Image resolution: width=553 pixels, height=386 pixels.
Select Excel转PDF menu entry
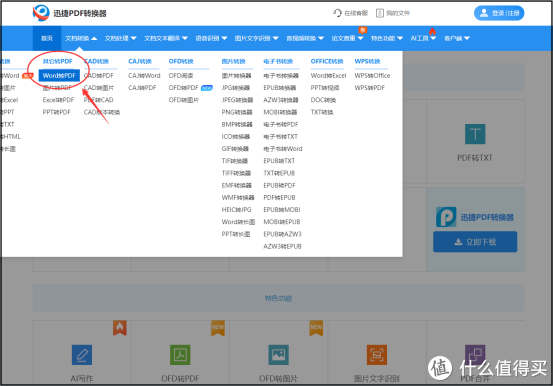coord(58,100)
